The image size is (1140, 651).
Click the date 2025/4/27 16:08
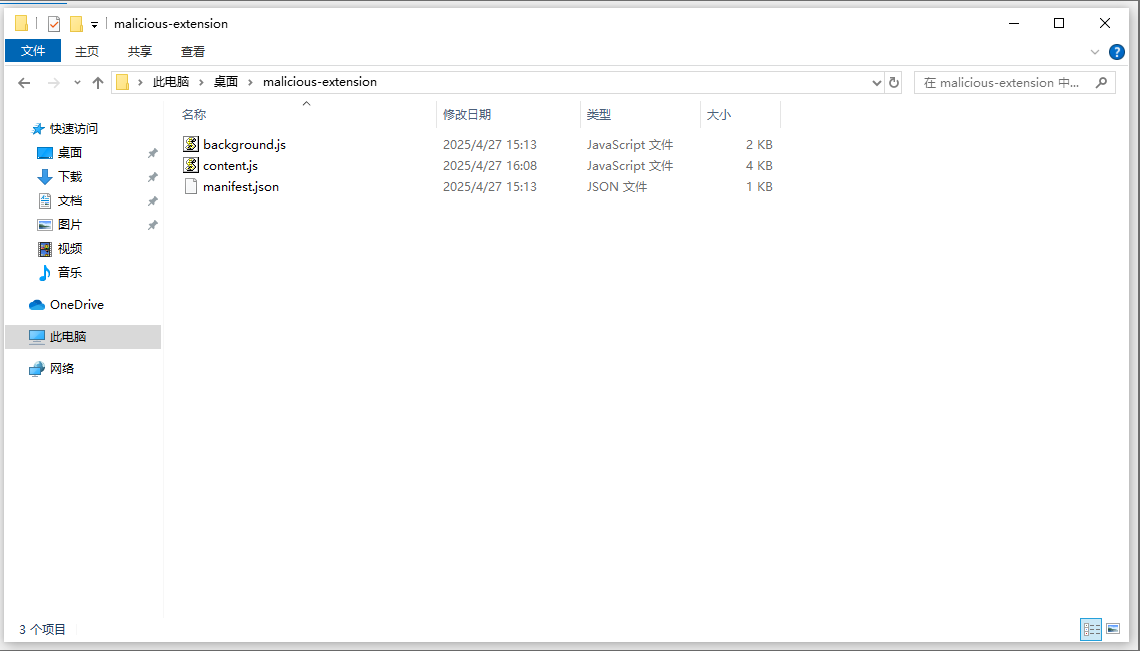point(490,166)
